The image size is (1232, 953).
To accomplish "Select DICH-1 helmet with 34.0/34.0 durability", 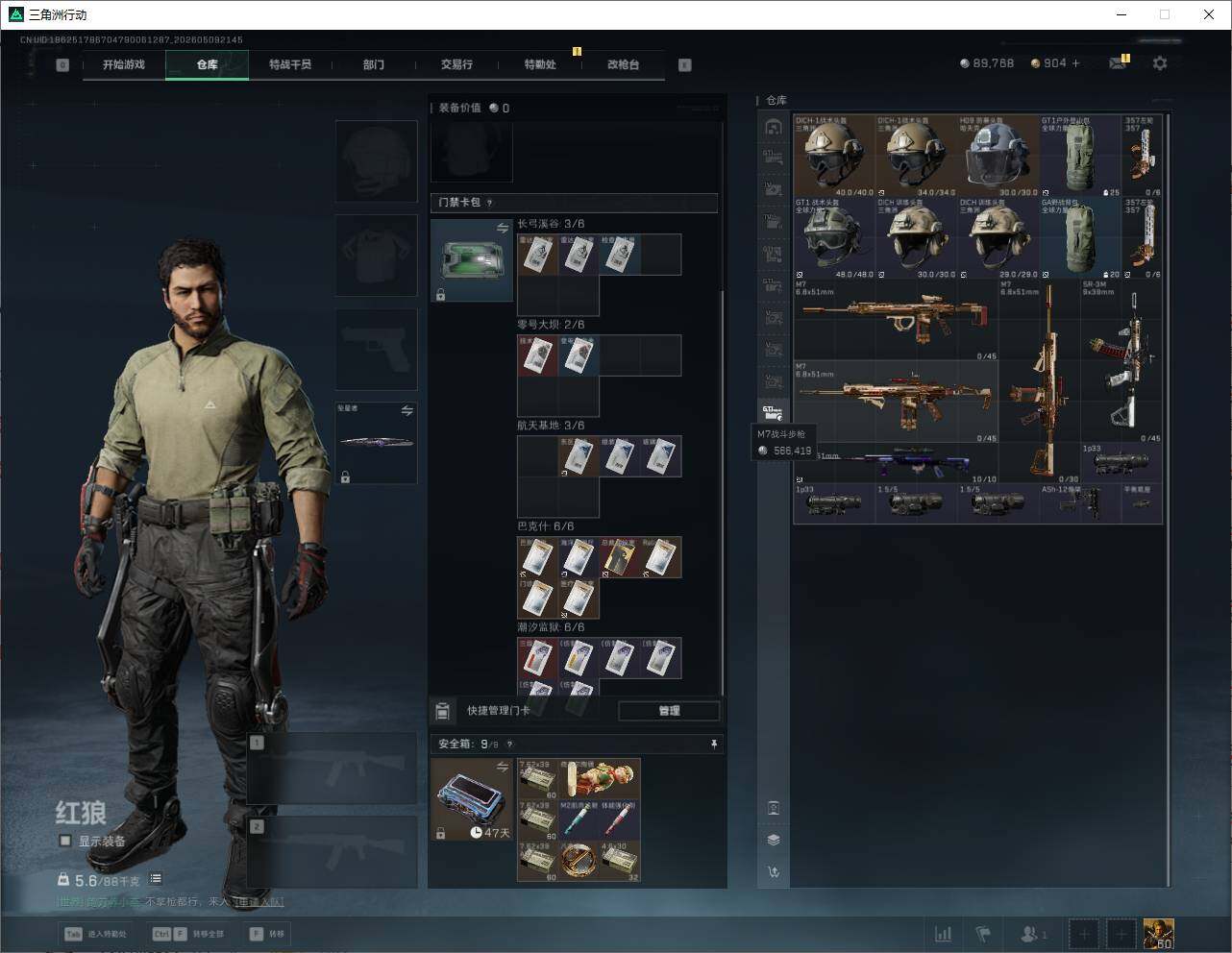I will click(916, 157).
